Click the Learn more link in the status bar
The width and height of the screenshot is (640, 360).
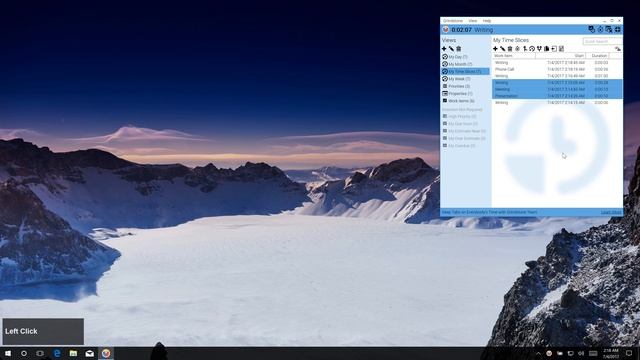click(x=611, y=212)
